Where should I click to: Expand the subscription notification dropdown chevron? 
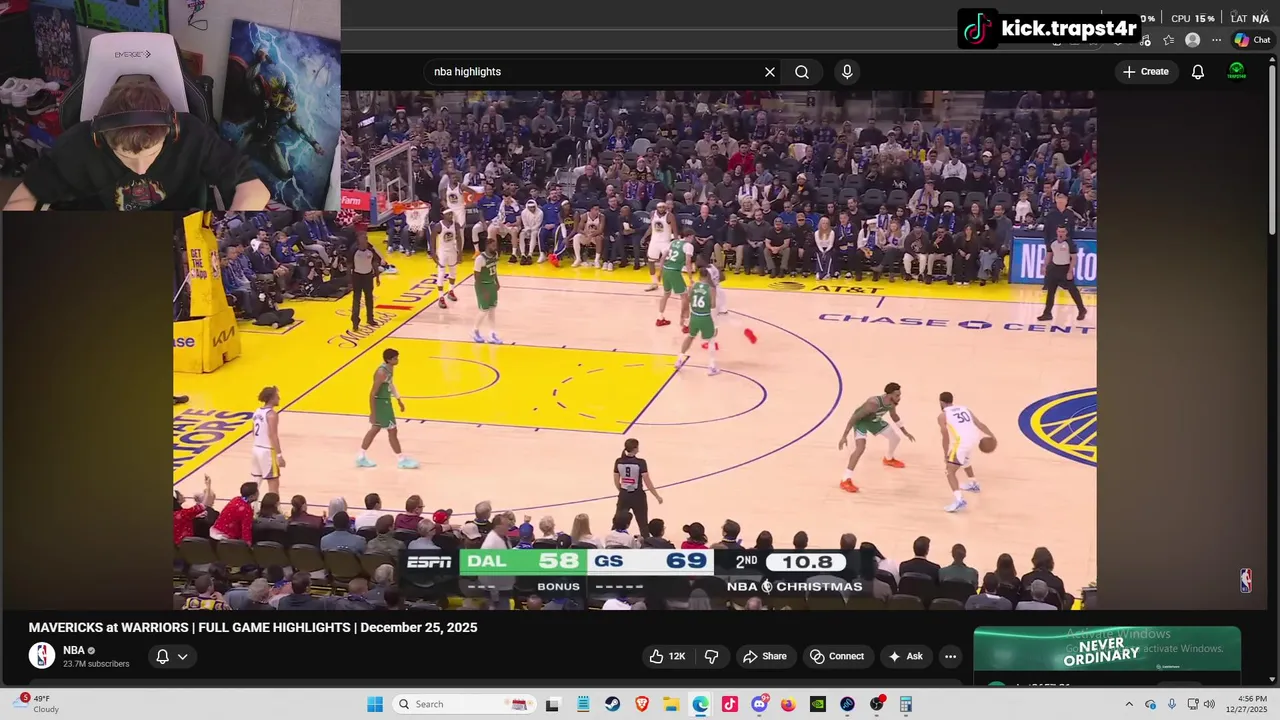[x=183, y=657]
